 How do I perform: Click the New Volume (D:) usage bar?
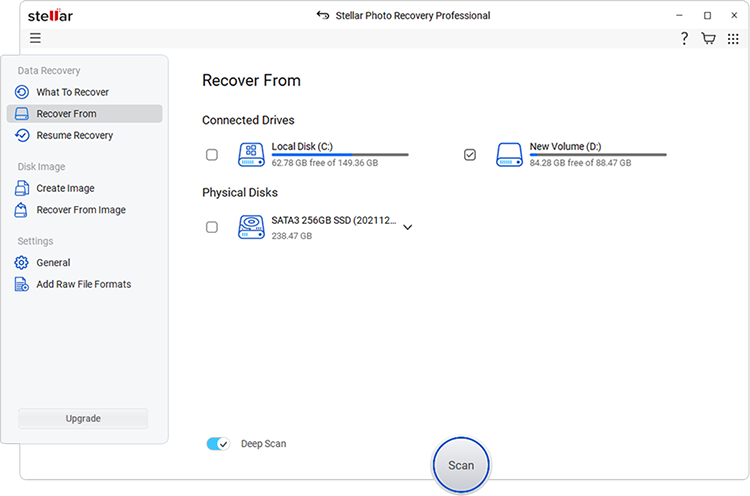click(598, 154)
